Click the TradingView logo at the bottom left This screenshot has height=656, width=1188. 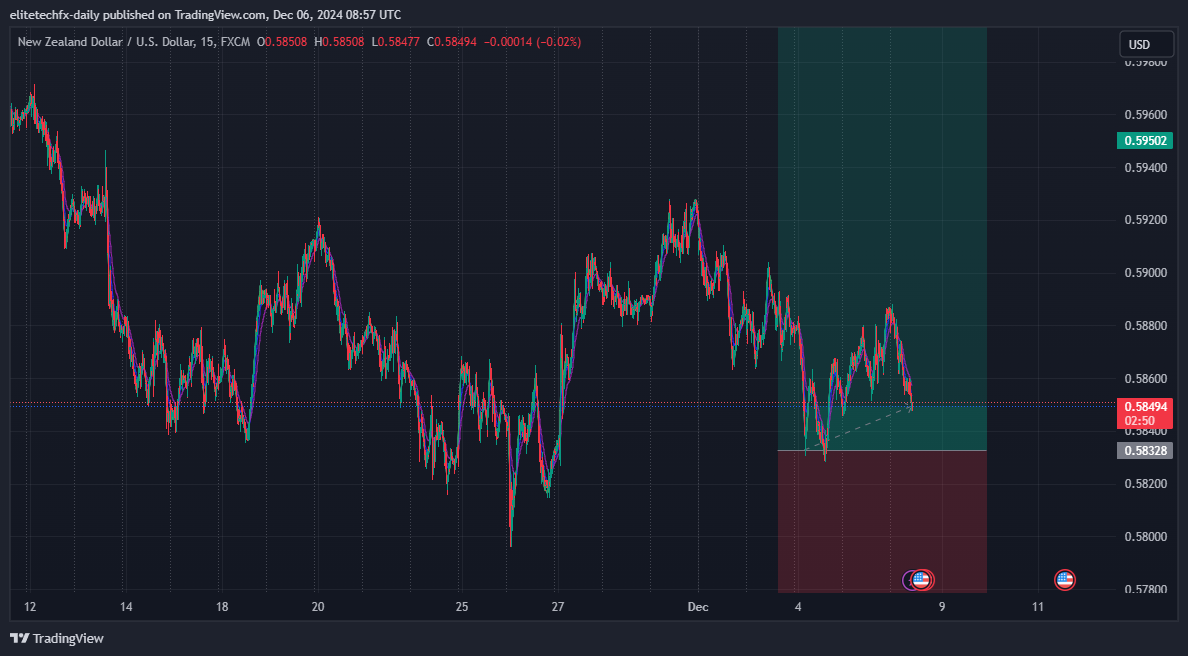pyautogui.click(x=57, y=639)
